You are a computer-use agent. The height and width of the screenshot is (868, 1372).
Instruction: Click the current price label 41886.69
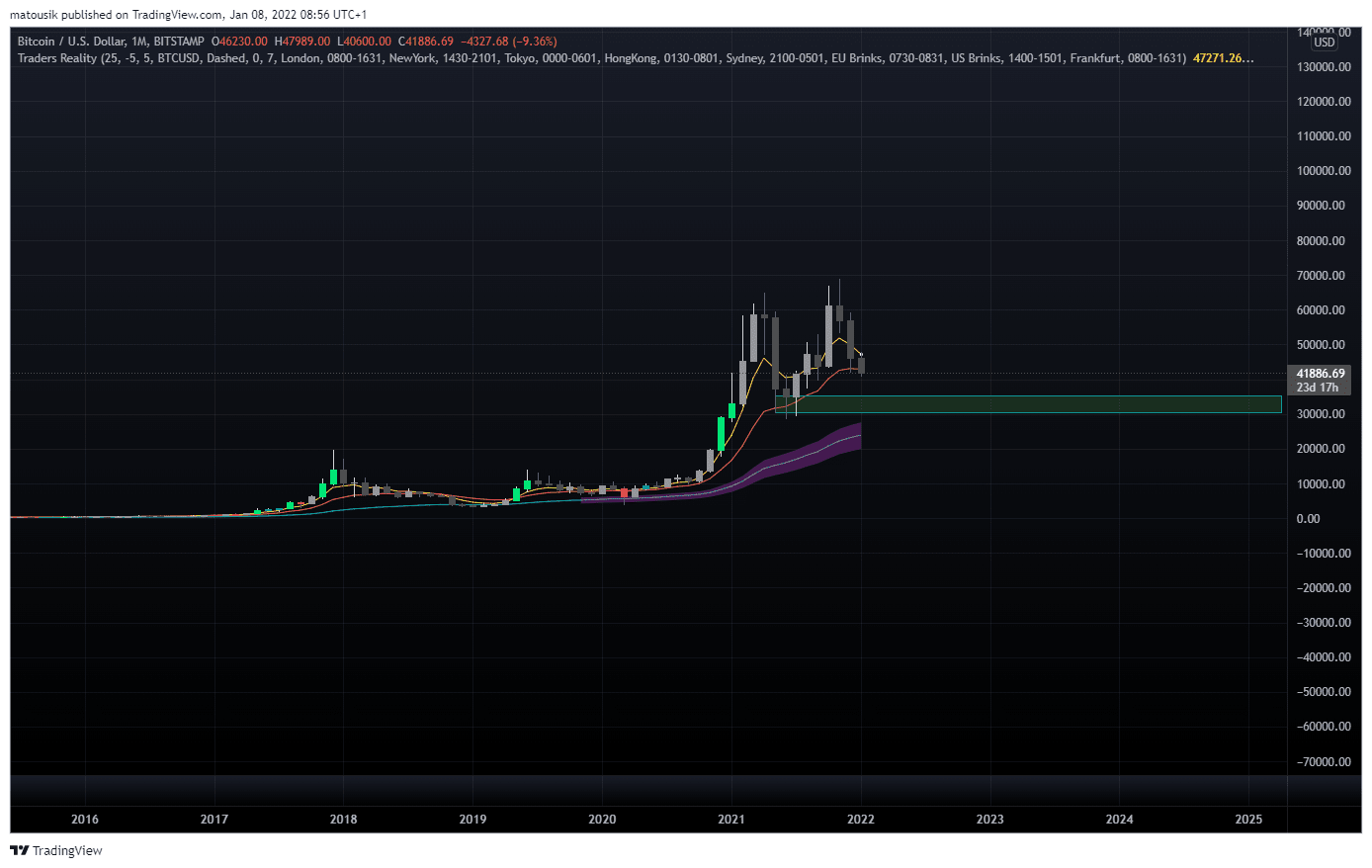(1320, 374)
